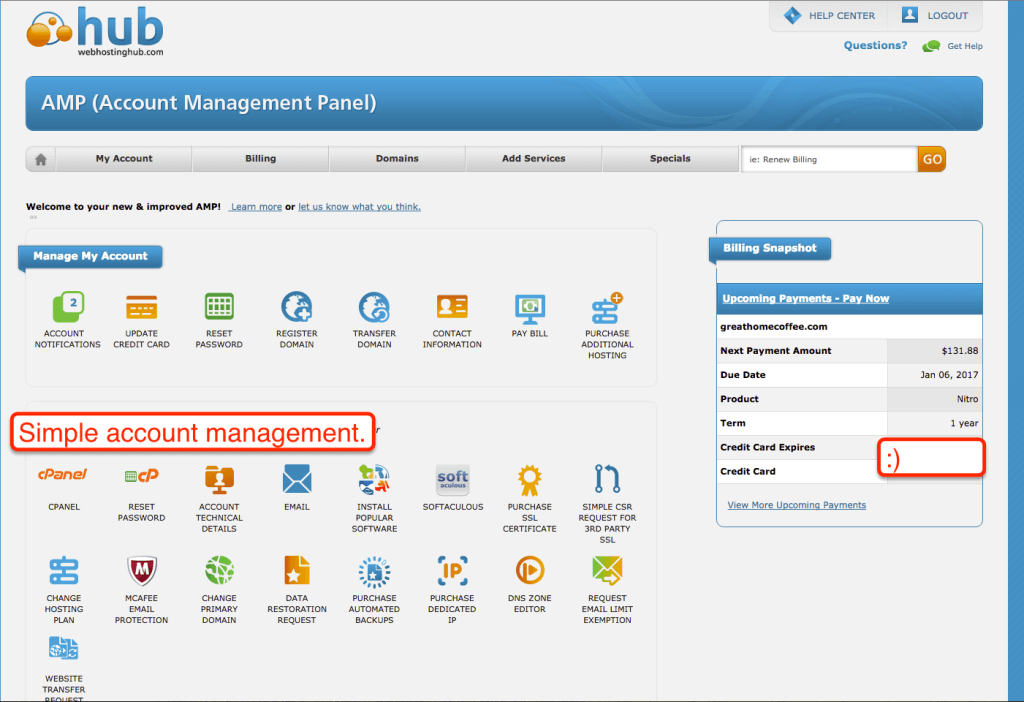The image size is (1024, 702).
Task: Select the Purchase Additional Hosting icon
Action: click(607, 308)
